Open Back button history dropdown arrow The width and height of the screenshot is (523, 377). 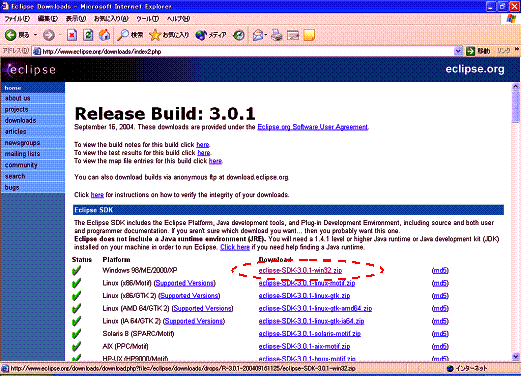35,35
